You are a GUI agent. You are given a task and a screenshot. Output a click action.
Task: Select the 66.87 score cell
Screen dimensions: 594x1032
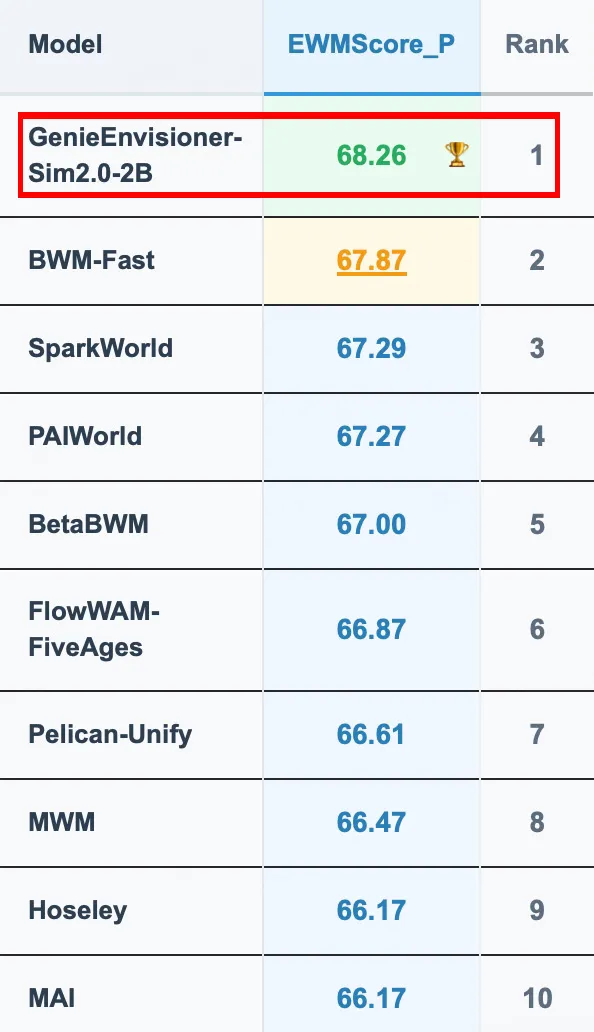(x=372, y=630)
